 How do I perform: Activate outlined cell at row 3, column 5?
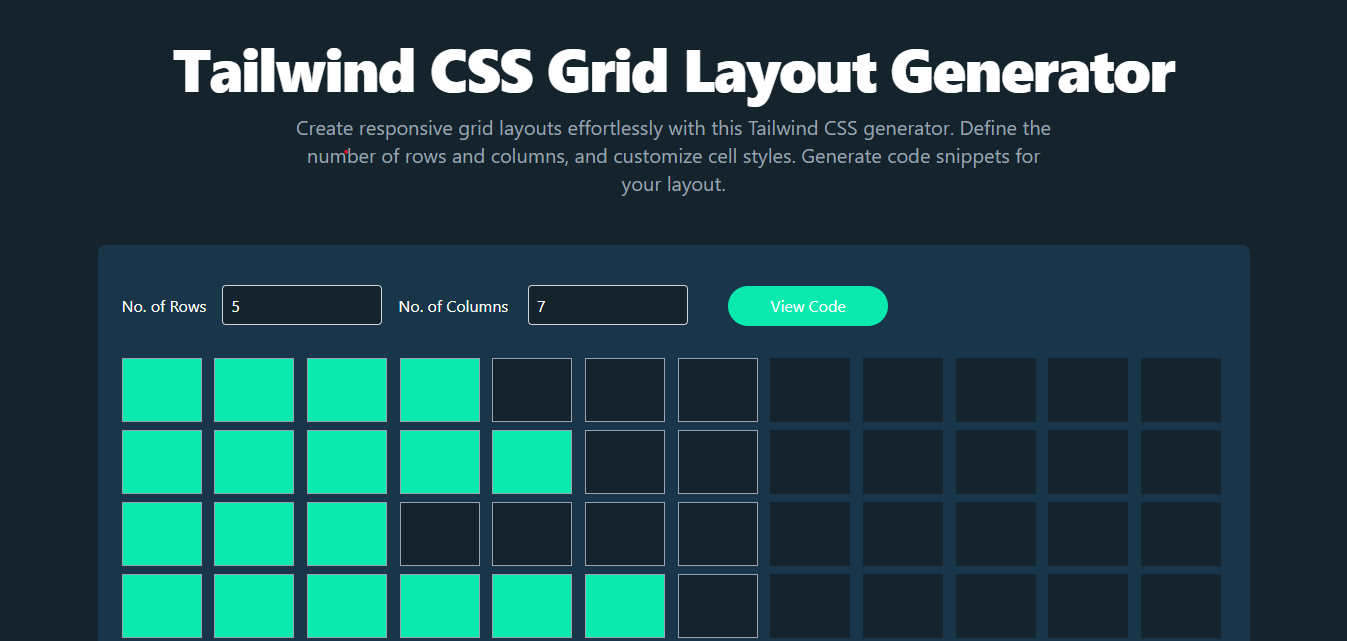click(532, 534)
